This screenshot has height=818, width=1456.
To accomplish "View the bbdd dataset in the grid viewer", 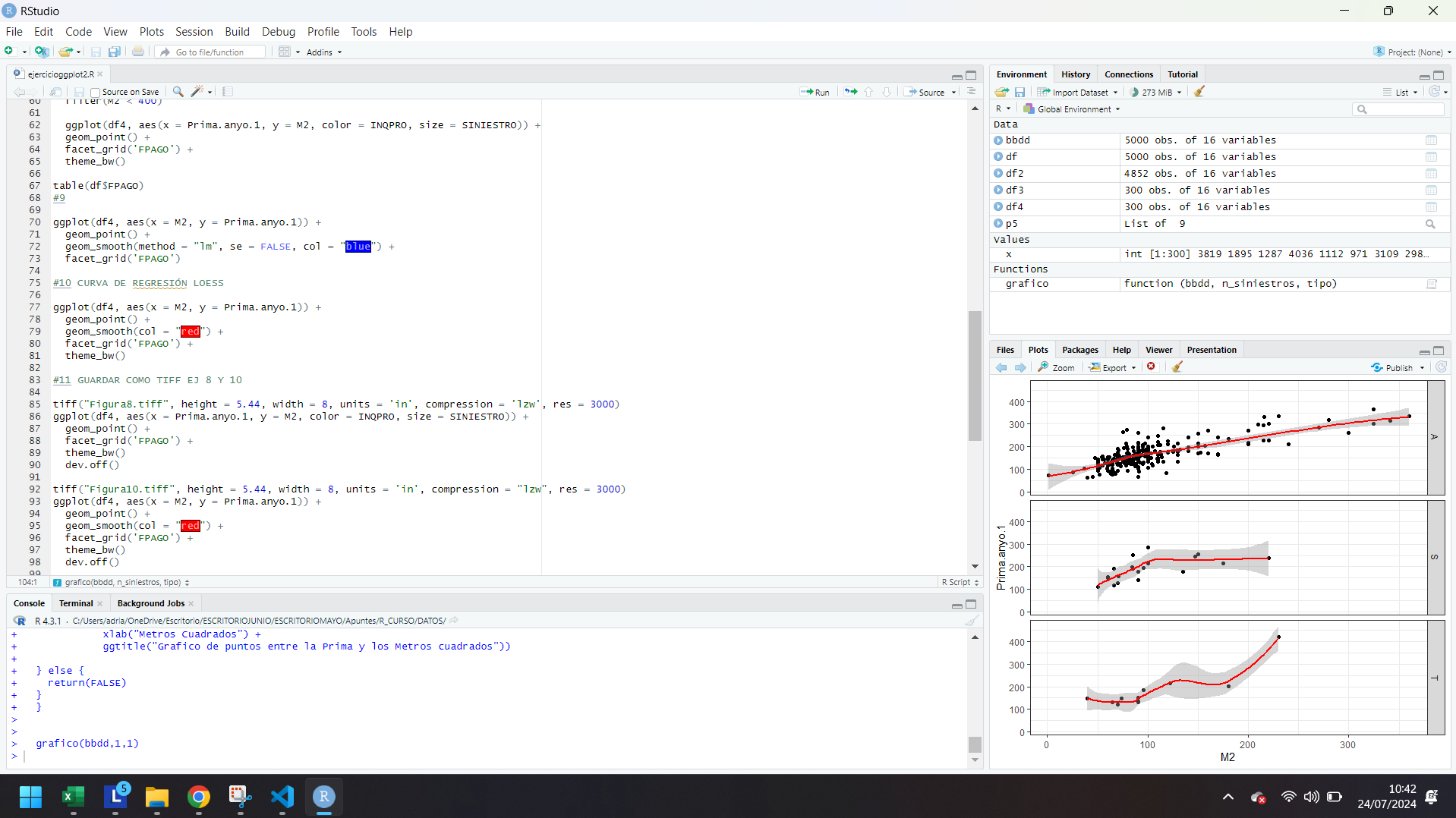I will click(1432, 140).
